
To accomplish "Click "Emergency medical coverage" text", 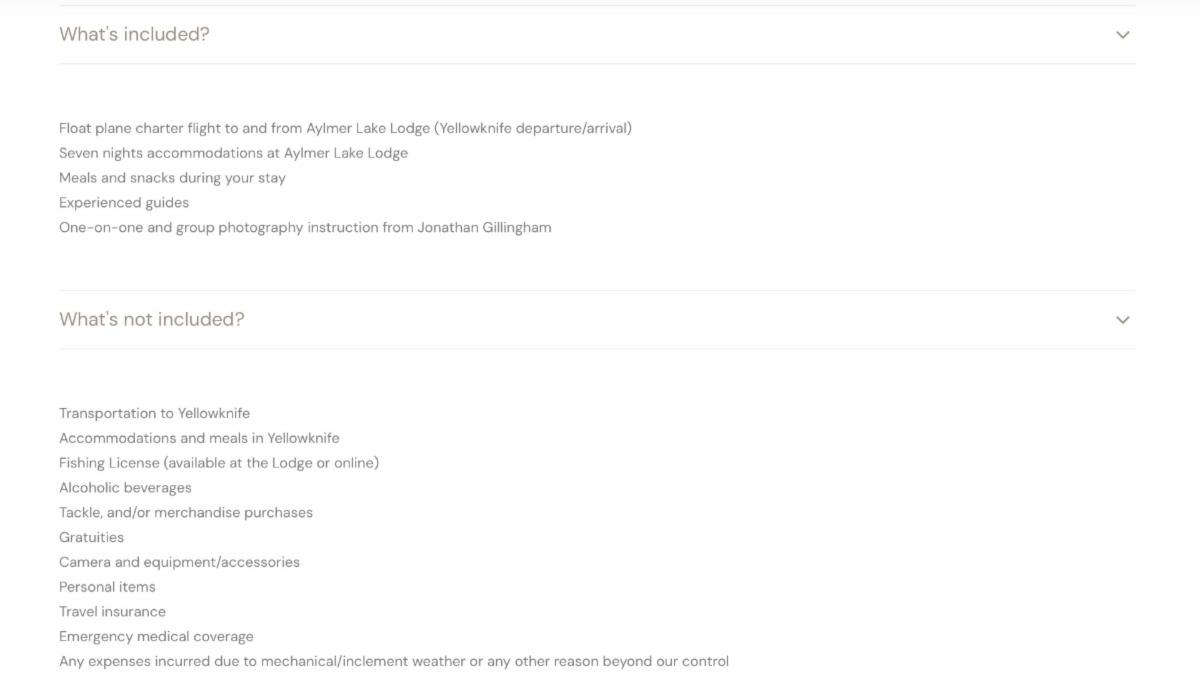I will [x=156, y=636].
